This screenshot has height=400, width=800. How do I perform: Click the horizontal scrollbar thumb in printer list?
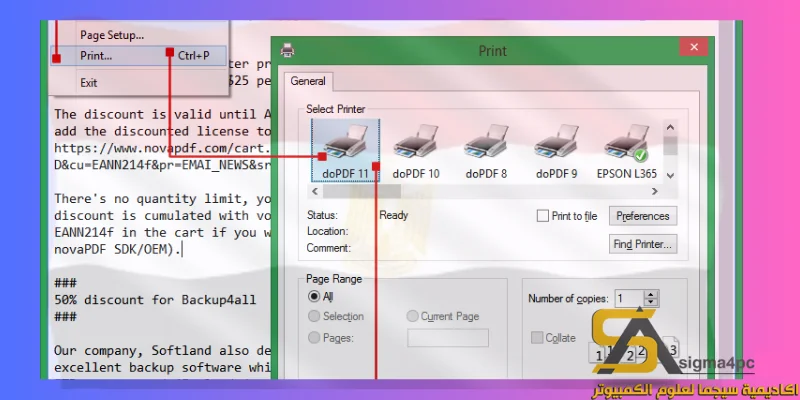pos(362,191)
